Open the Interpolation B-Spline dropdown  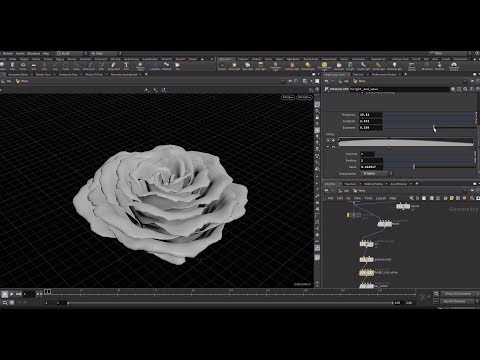(376, 173)
